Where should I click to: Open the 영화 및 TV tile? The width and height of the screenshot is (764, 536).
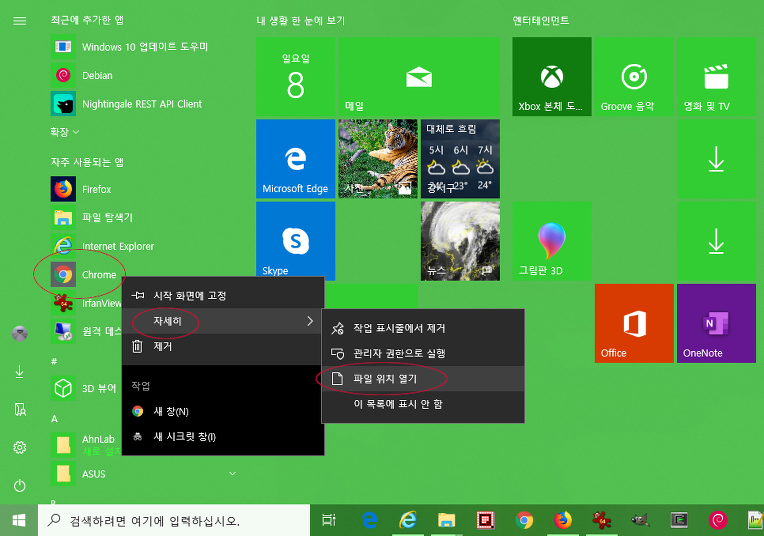coord(716,77)
